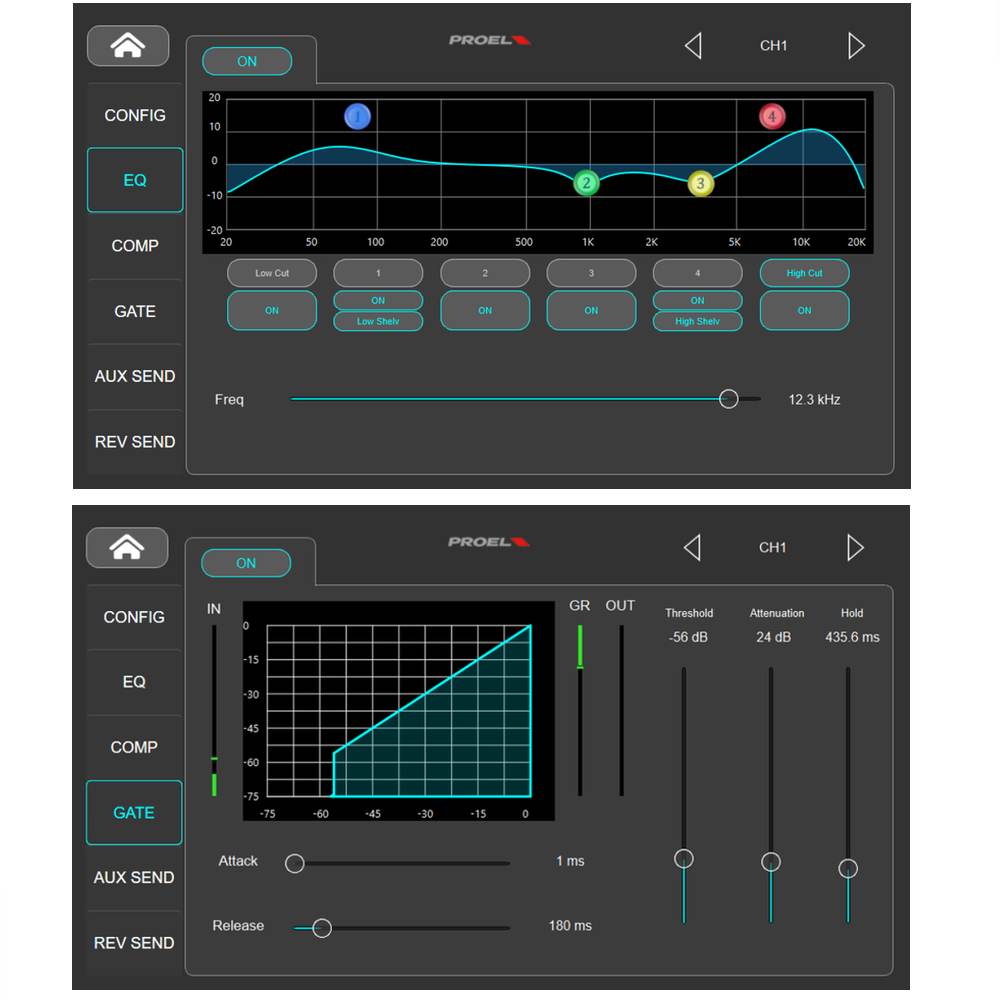
Task: Select the High Cut filter button
Action: pos(804,273)
